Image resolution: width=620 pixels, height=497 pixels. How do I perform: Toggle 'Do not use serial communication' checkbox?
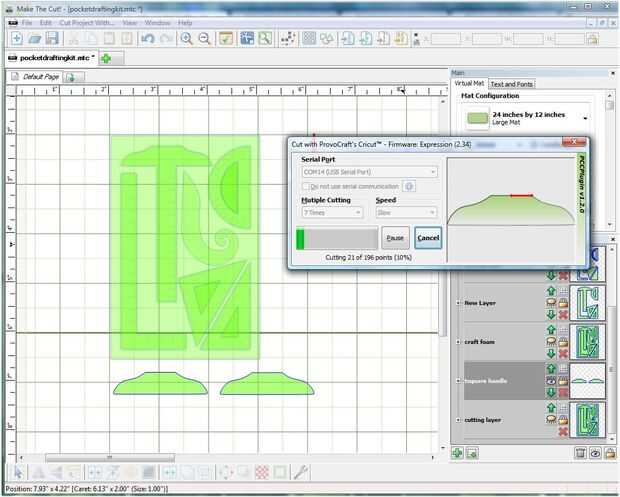click(x=306, y=186)
